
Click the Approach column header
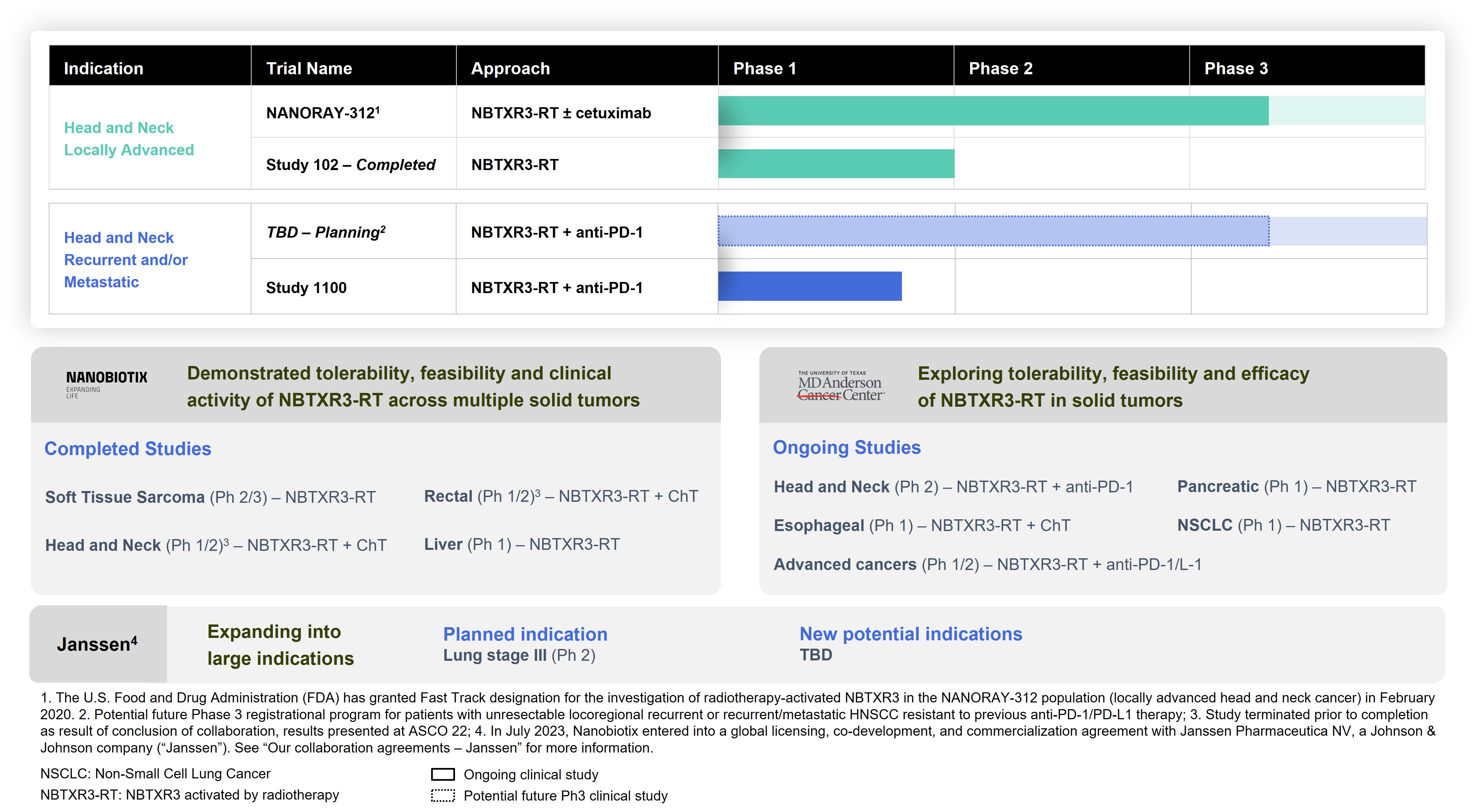510,68
